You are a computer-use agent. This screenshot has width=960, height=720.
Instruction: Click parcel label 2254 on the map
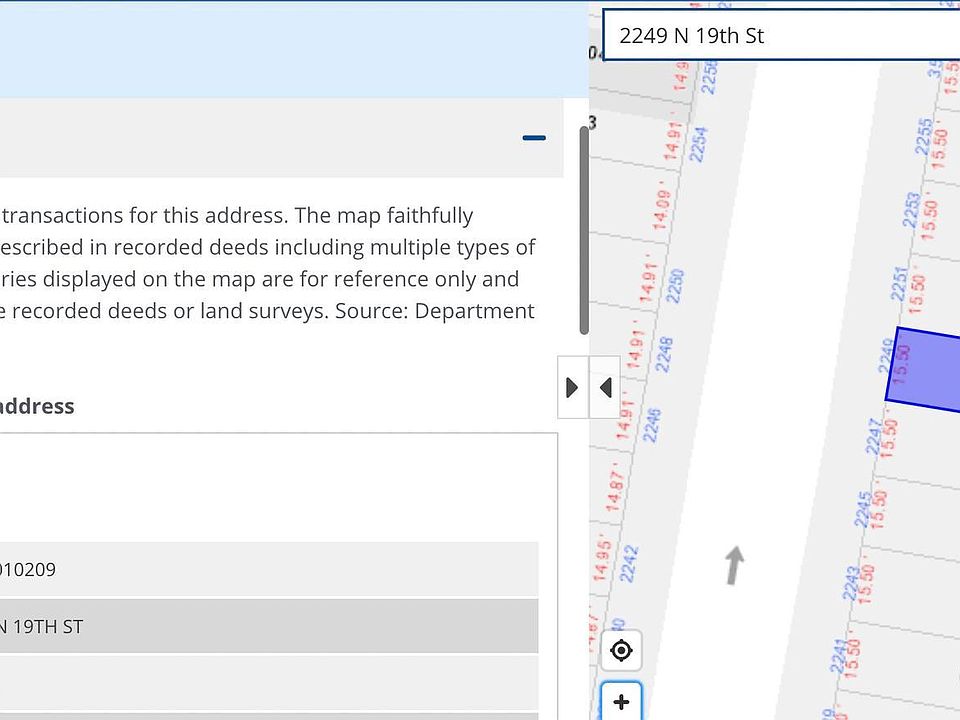coord(699,144)
